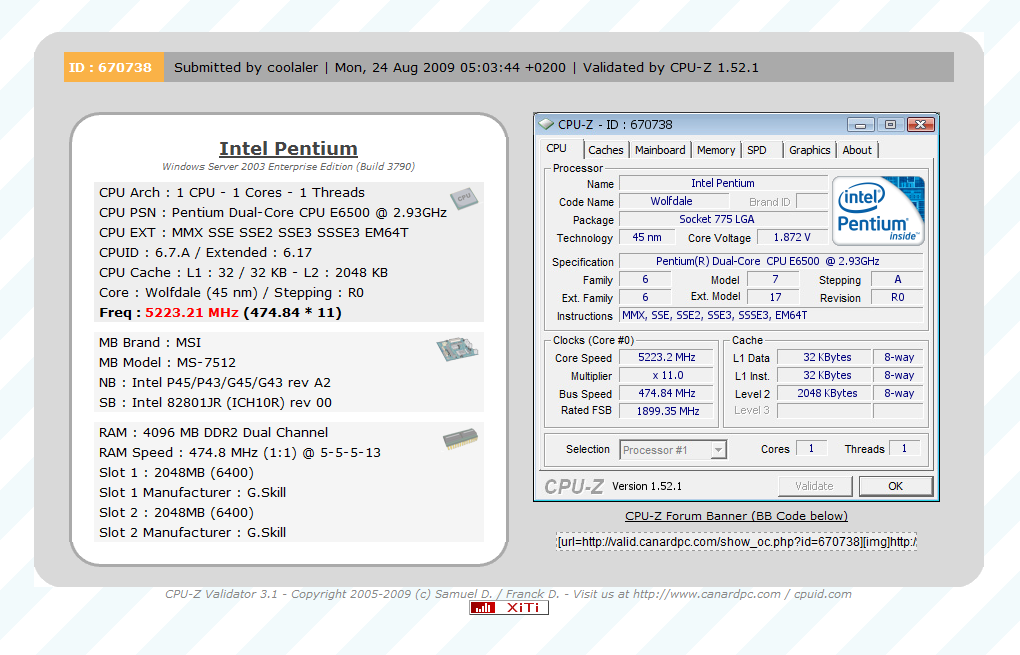Click the CPU PSN line with E6500
The height and width of the screenshot is (655, 1020).
pyautogui.click(x=273, y=213)
